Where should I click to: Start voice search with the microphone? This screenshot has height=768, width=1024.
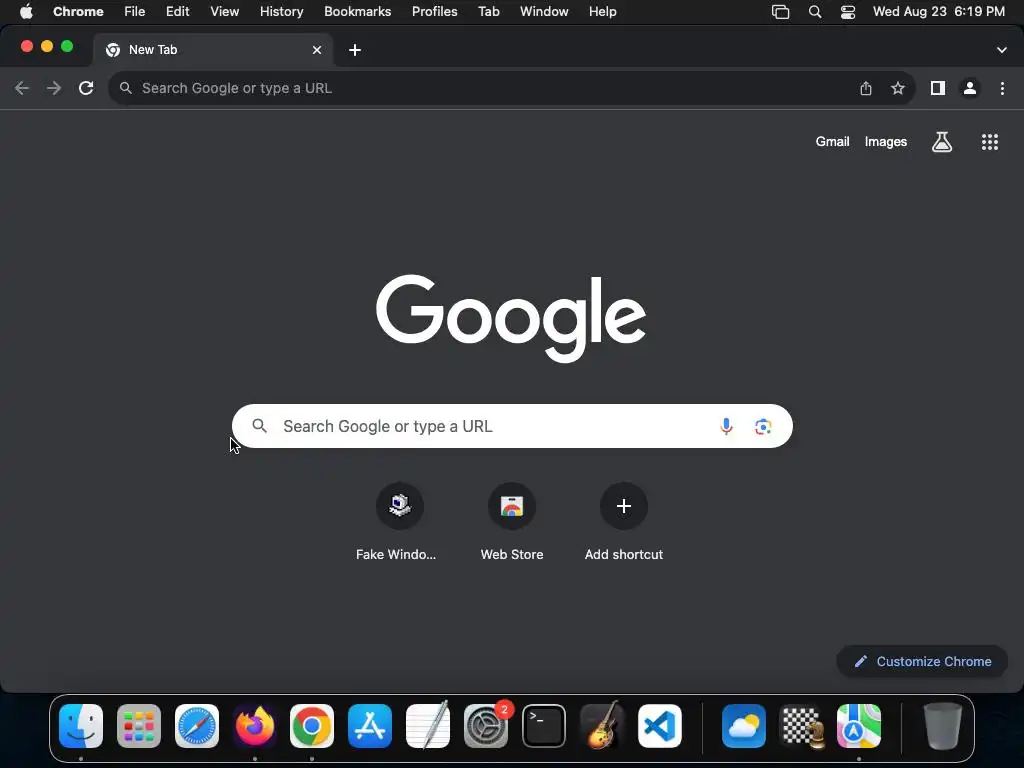[x=726, y=426]
